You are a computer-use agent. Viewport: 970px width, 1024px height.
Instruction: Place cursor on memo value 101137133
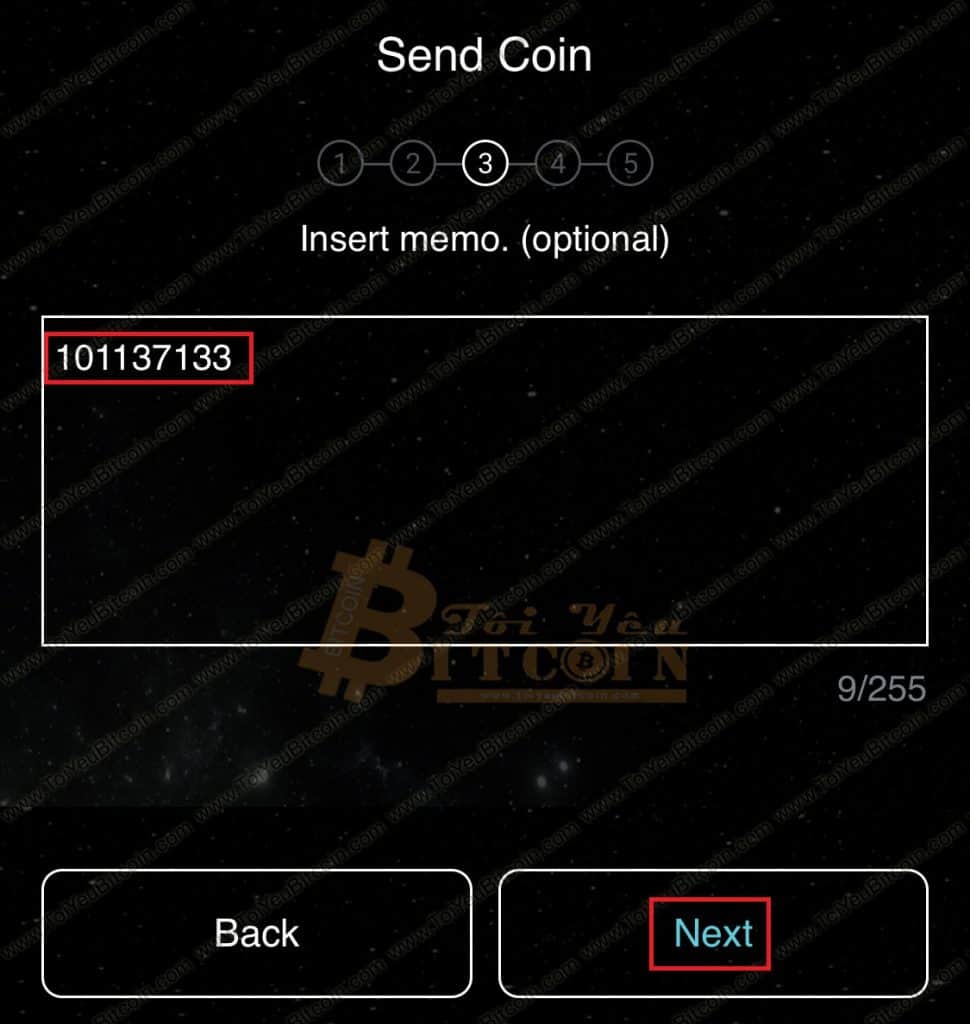(x=144, y=358)
